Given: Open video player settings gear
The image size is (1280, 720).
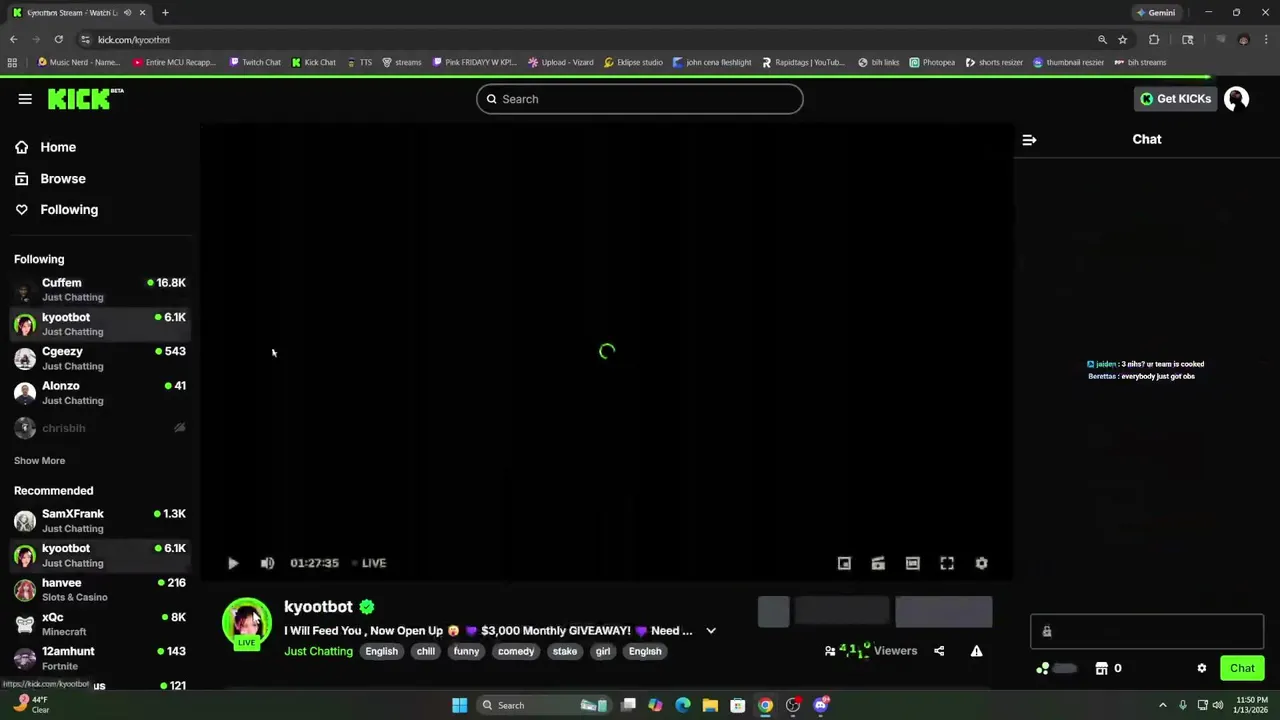Looking at the screenshot, I should (981, 563).
